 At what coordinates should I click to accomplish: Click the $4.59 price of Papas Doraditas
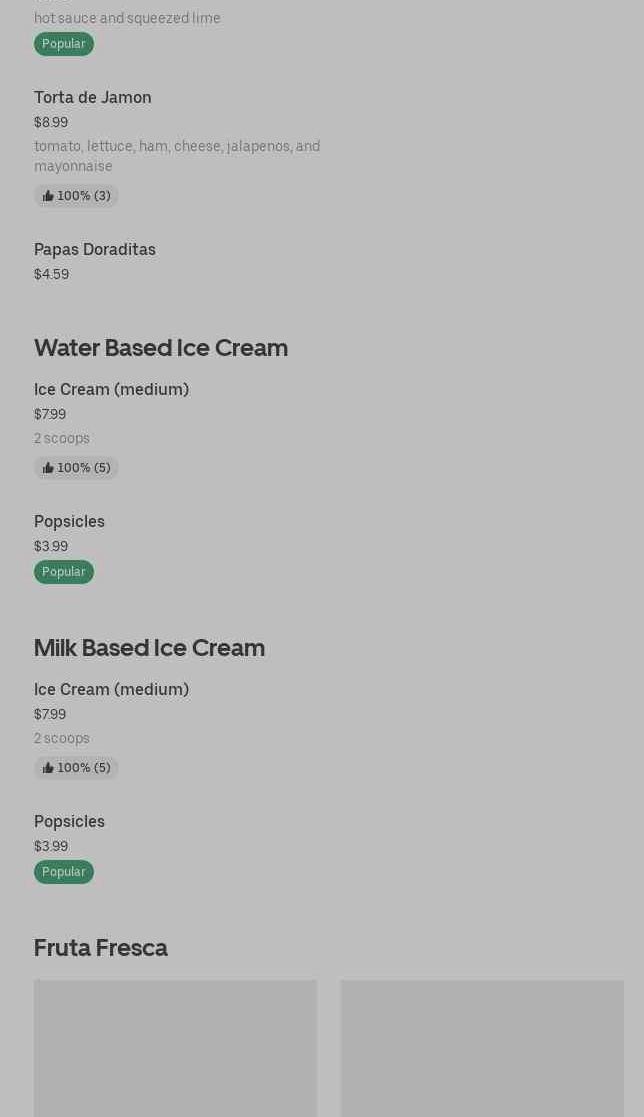tap(51, 274)
